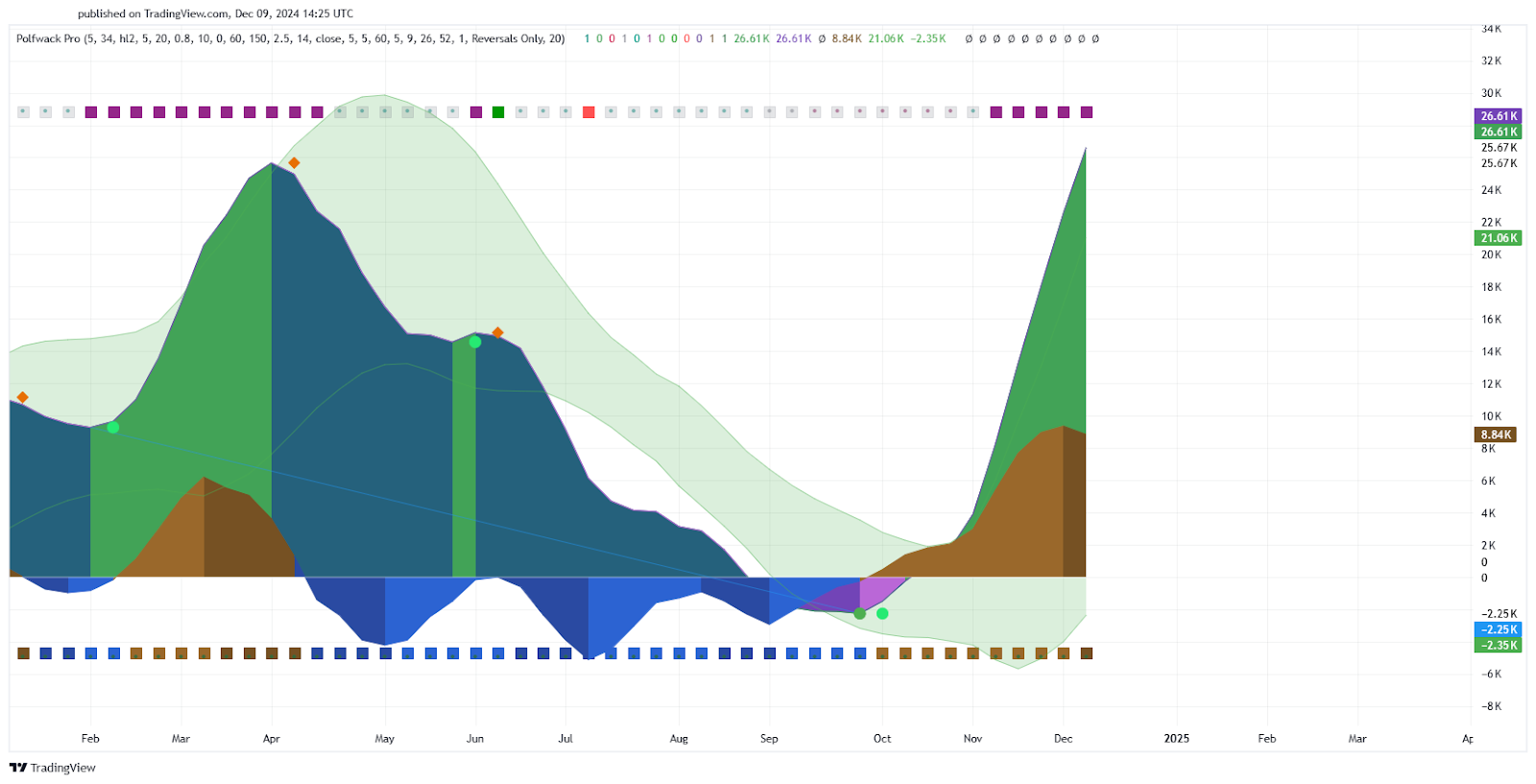Click the 24K price scale label

[x=1491, y=190]
